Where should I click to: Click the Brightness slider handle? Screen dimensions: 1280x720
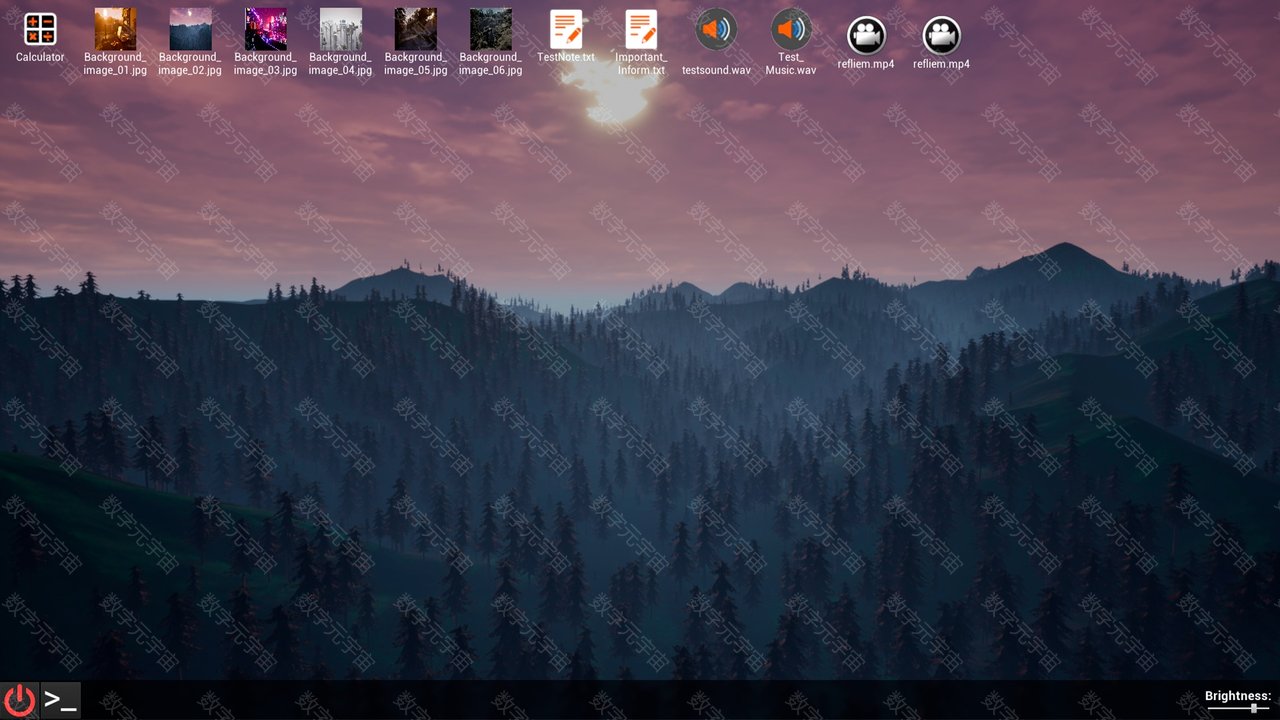1253,708
